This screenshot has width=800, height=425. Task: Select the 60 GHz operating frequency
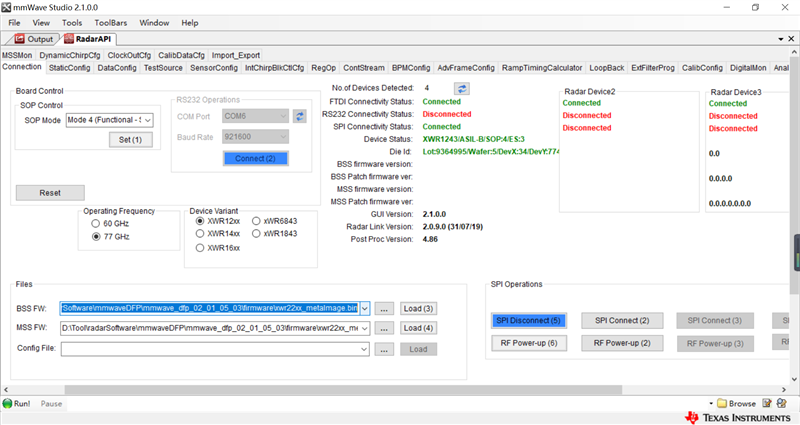coord(95,223)
